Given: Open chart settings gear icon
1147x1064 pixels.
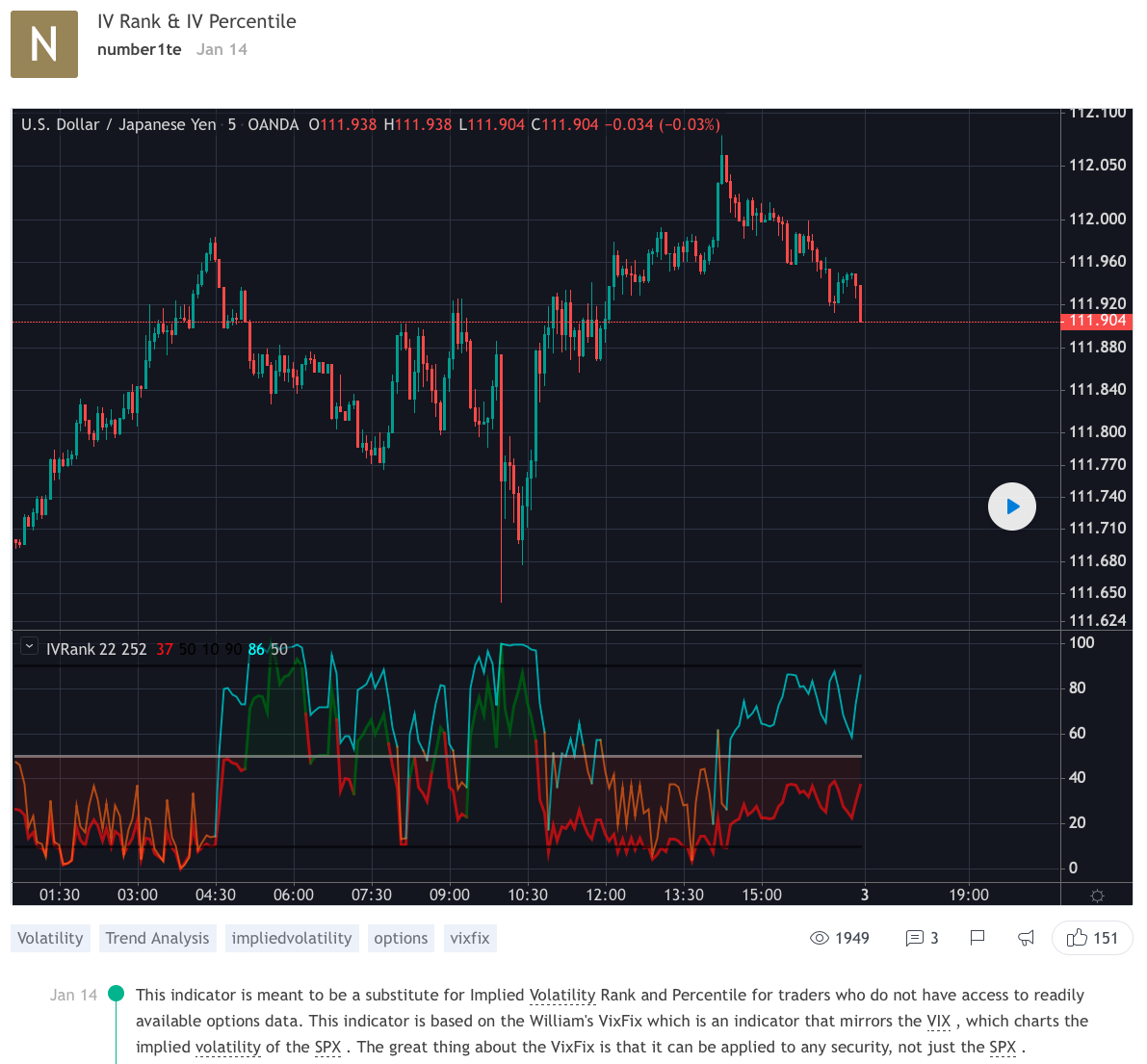Looking at the screenshot, I should coord(1097,895).
